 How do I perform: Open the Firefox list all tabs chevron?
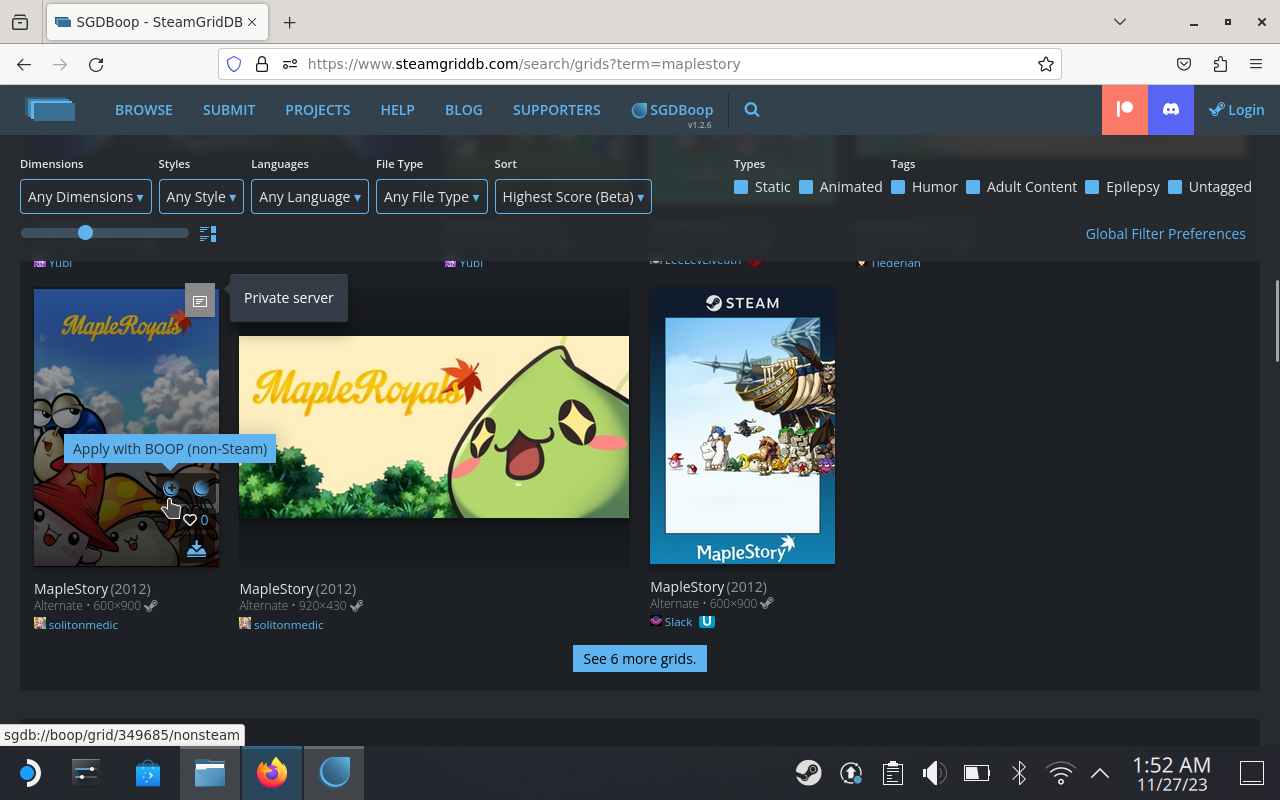(x=1120, y=22)
